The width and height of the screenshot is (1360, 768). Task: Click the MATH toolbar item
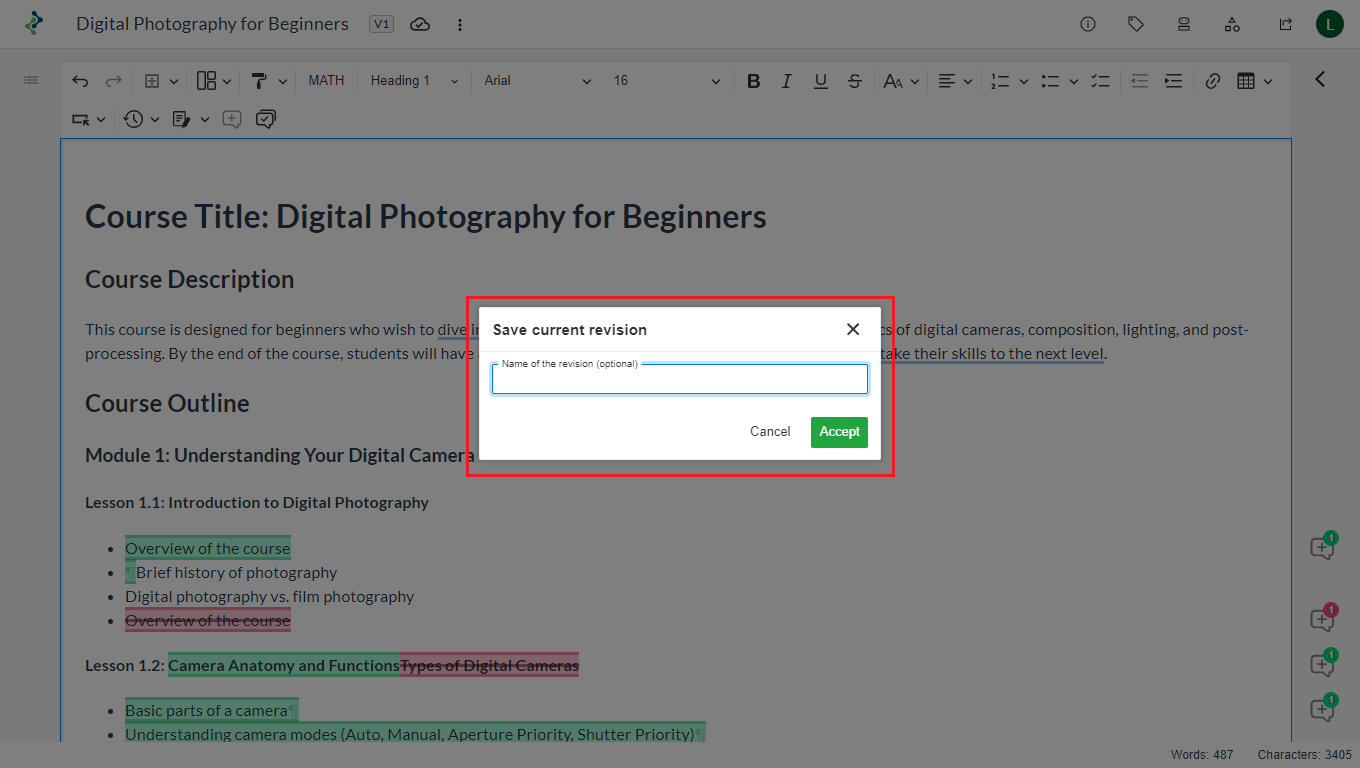326,81
